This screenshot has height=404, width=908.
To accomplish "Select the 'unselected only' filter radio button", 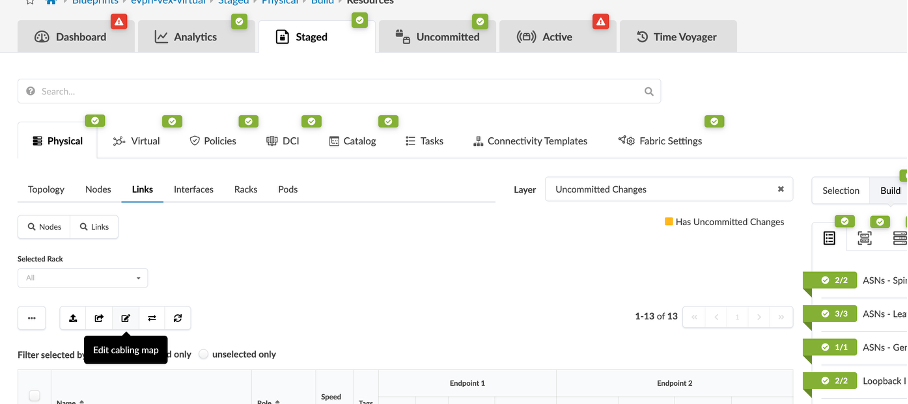I will pyautogui.click(x=205, y=354).
